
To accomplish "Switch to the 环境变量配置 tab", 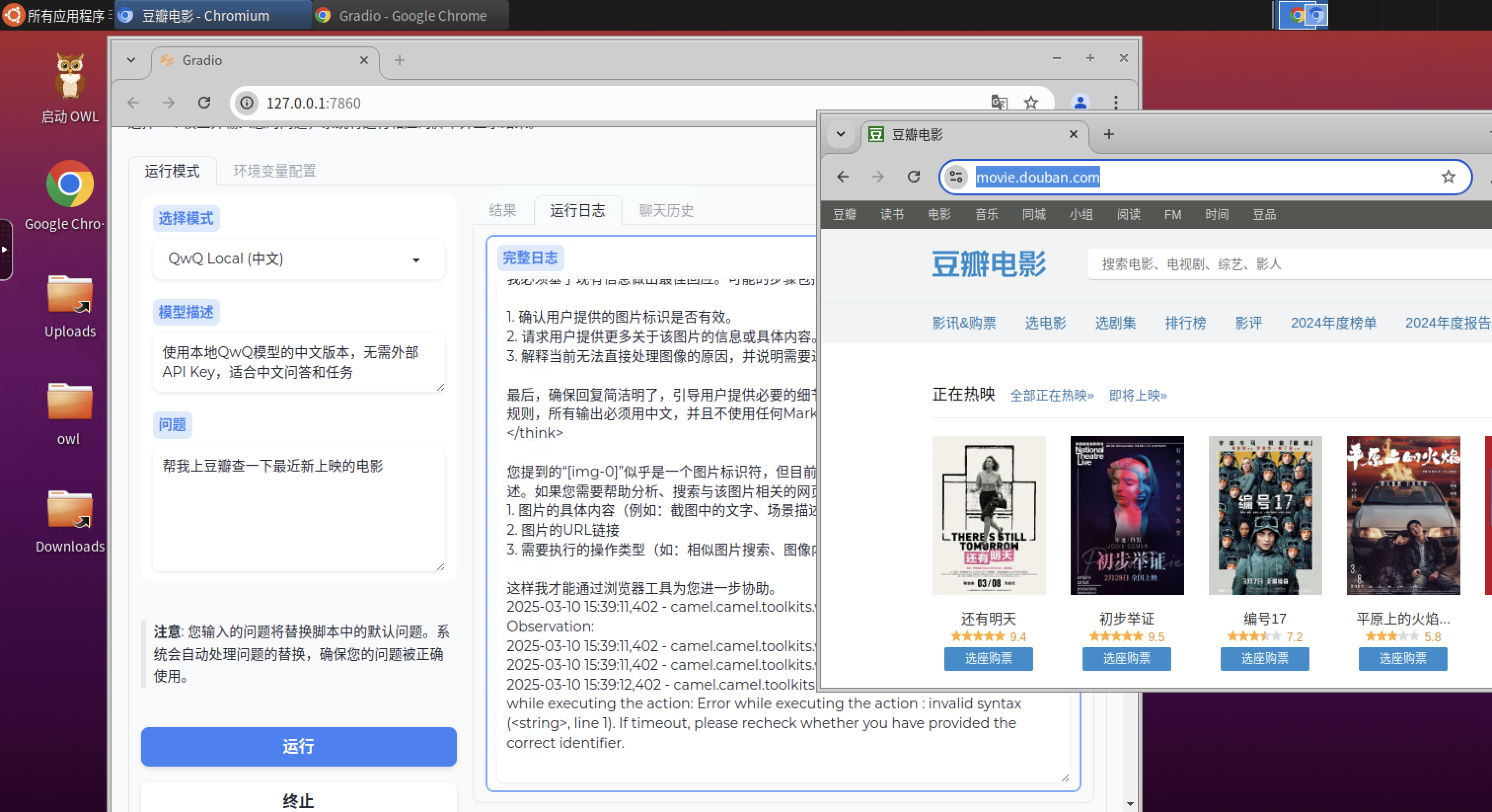I will coord(274,171).
